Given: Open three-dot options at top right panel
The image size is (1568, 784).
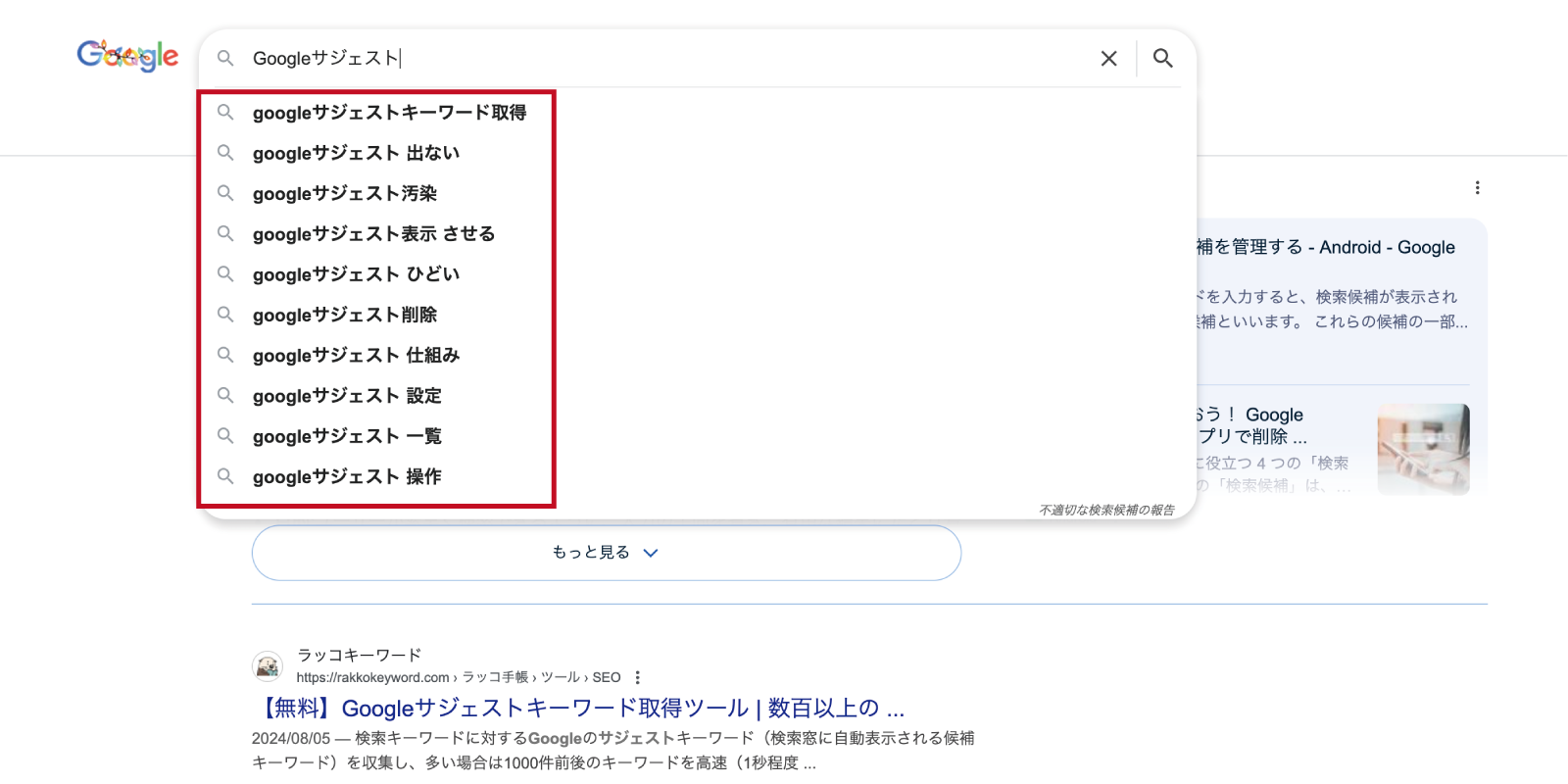Looking at the screenshot, I should click(1477, 188).
